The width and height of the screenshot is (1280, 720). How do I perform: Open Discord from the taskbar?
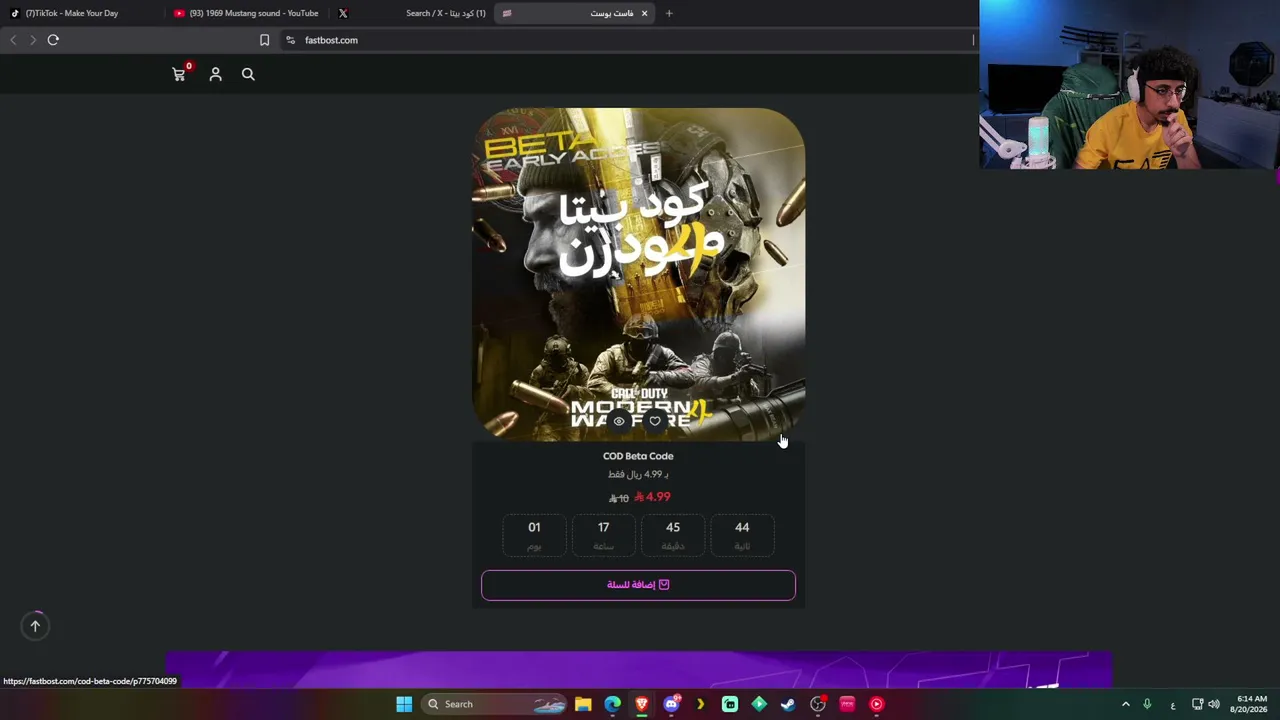tap(672, 704)
